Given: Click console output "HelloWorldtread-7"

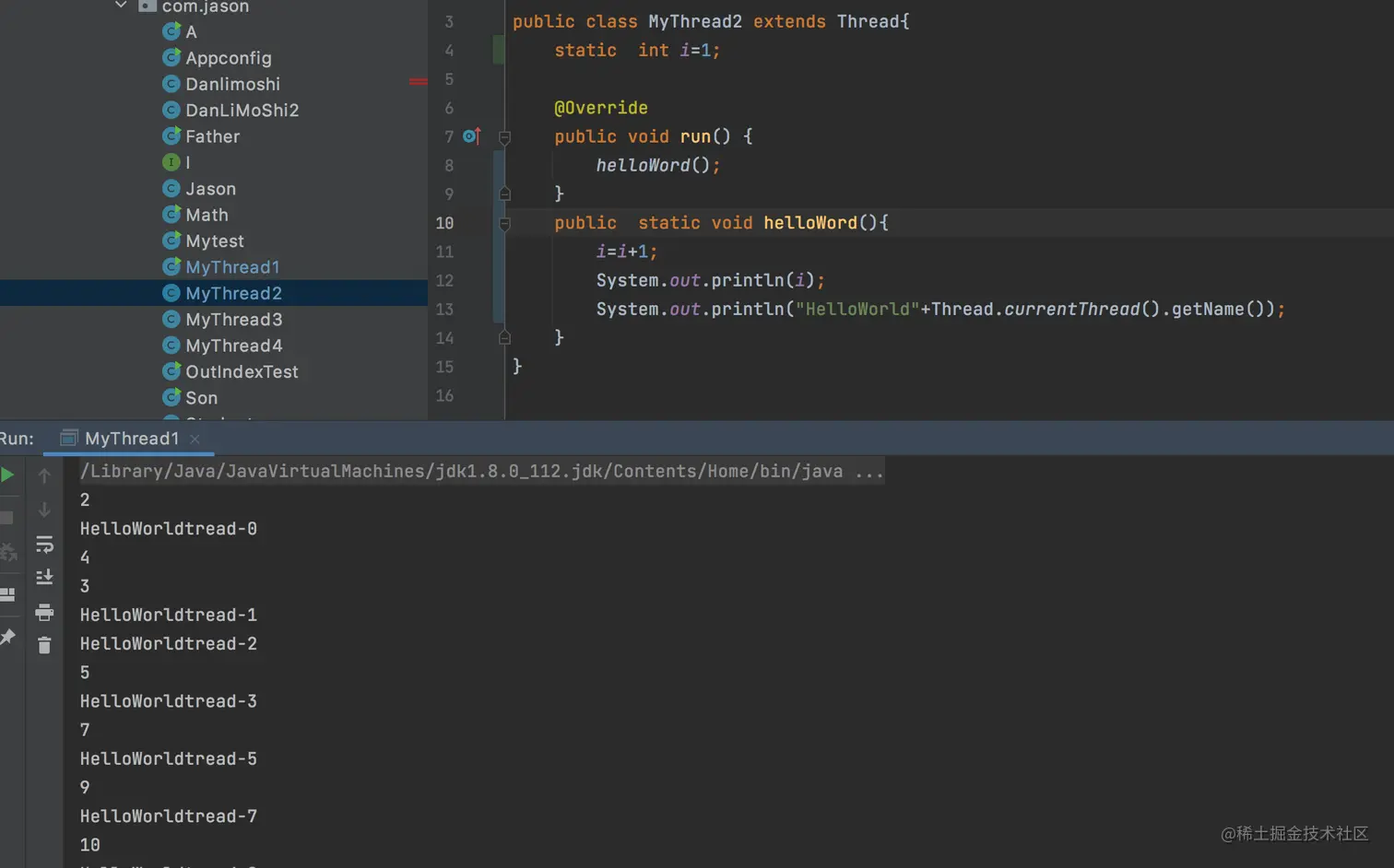Looking at the screenshot, I should (169, 816).
